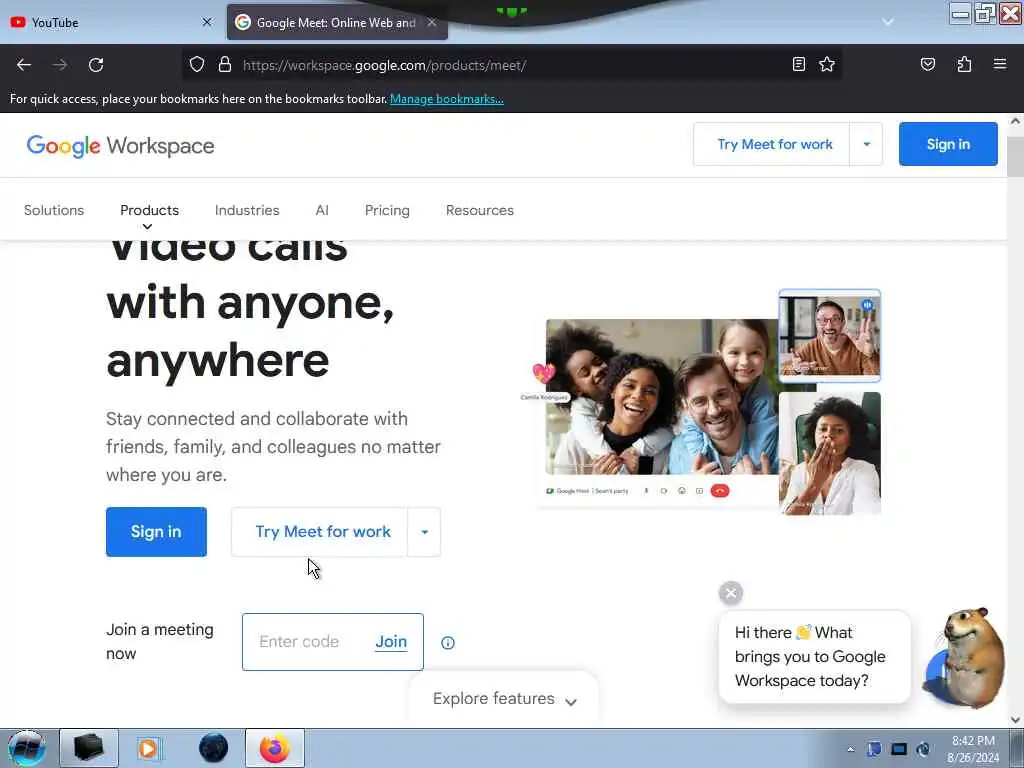Open the Solutions nav menu
The image size is (1024, 768).
tap(54, 210)
